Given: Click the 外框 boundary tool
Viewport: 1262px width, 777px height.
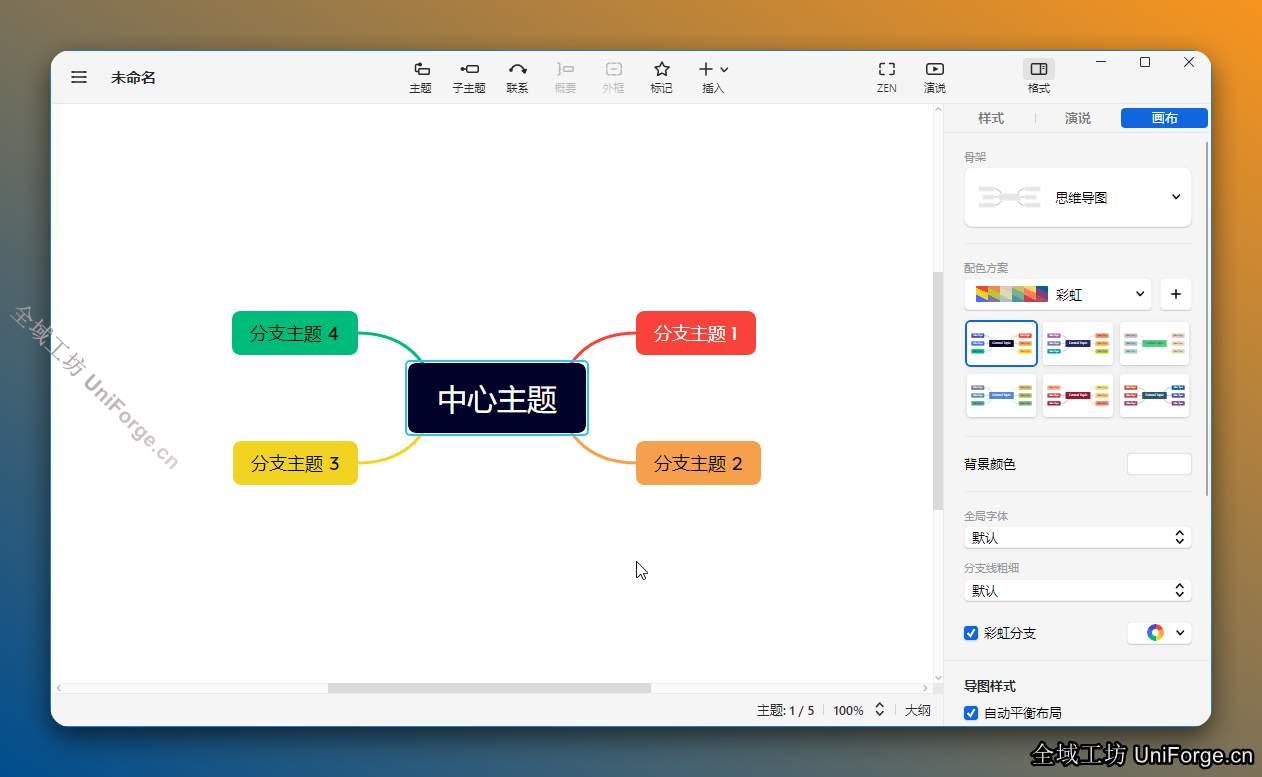Looking at the screenshot, I should coord(613,77).
